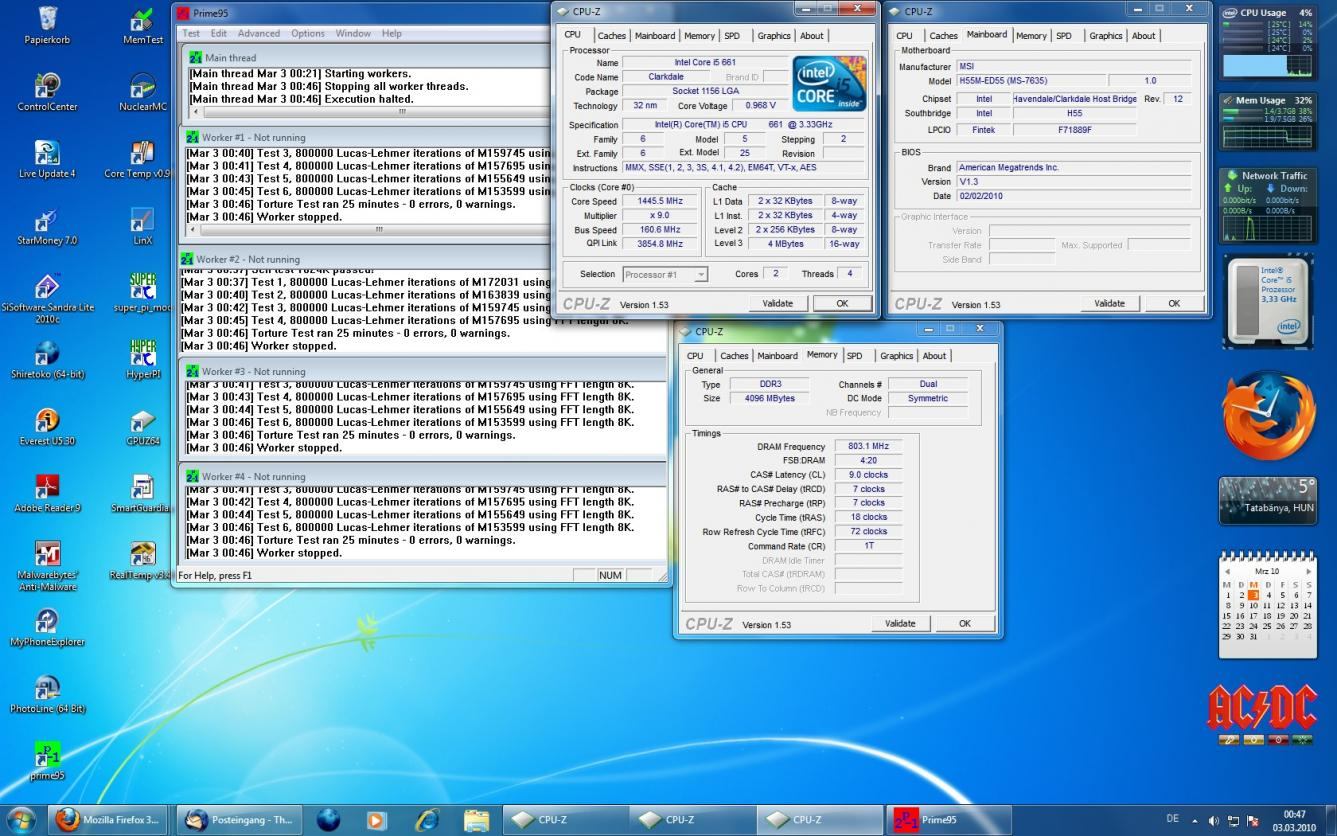Image resolution: width=1337 pixels, height=836 pixels.
Task: Open Windows Explorer folder taskbar icon
Action: pyautogui.click(x=476, y=819)
